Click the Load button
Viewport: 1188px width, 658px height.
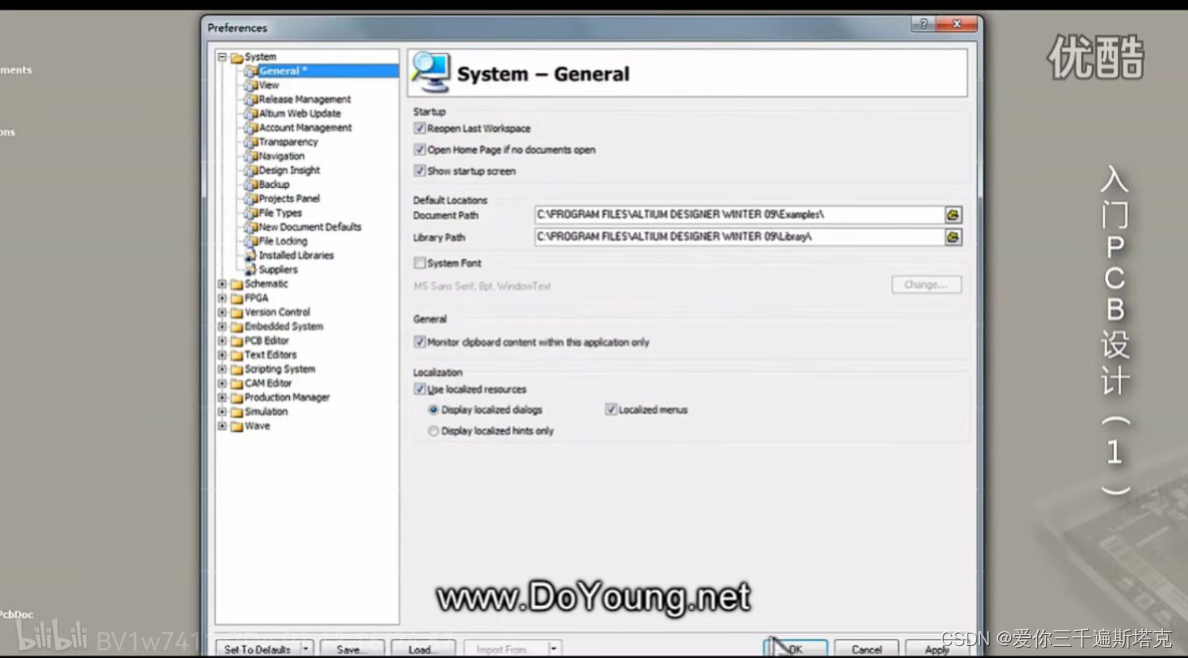(x=423, y=649)
